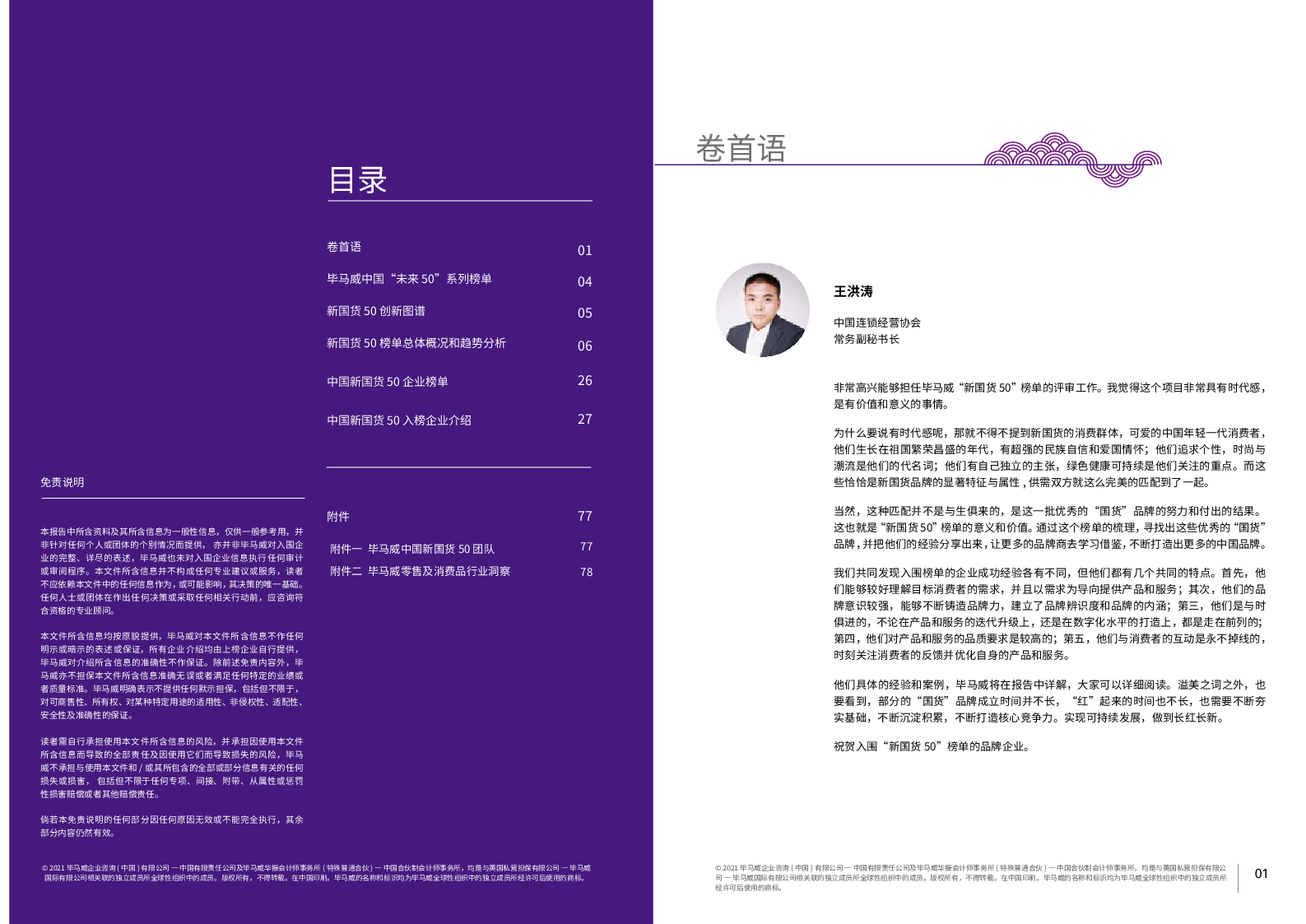Click page number 78 in the contents
This screenshot has width=1306, height=924.
point(586,572)
